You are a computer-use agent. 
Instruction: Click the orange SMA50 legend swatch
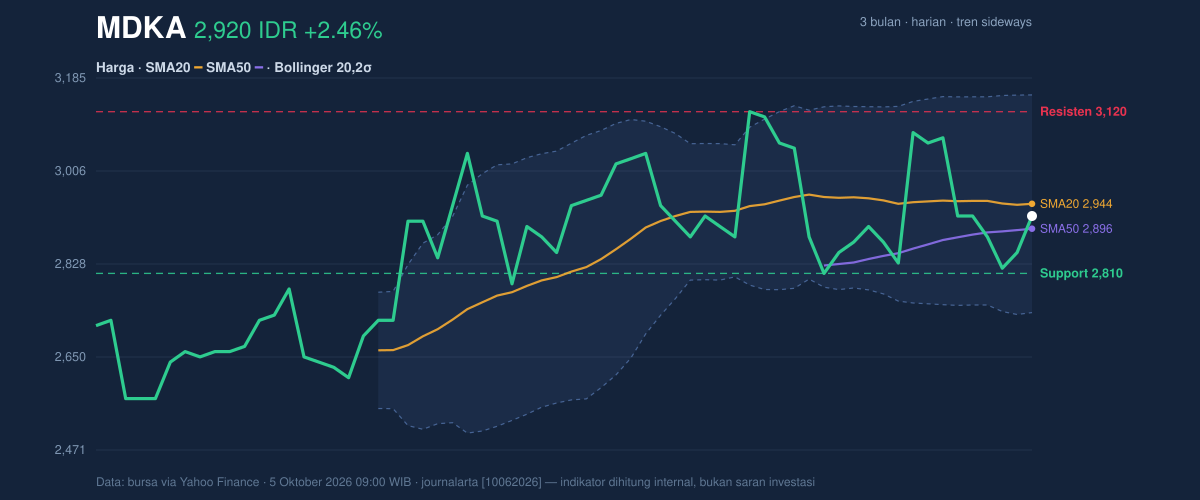(198, 68)
